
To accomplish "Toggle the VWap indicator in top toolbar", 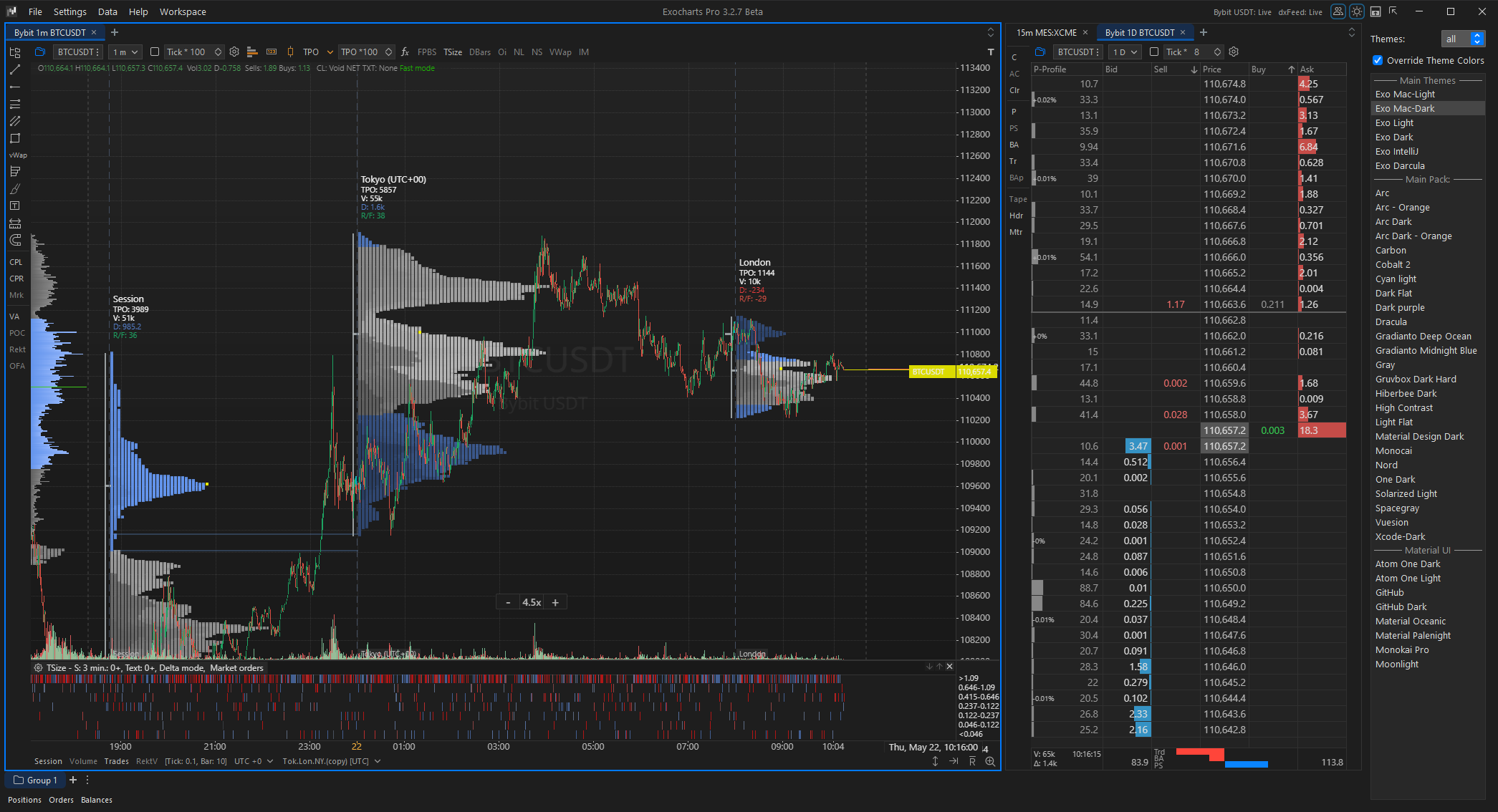I will click(560, 52).
